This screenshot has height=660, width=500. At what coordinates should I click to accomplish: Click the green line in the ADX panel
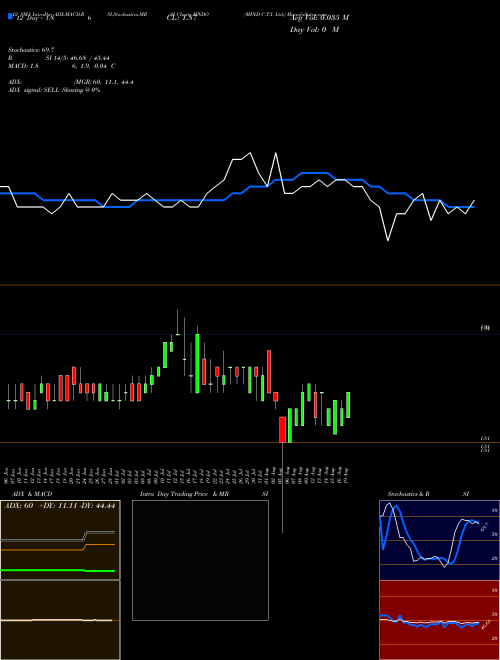(58, 570)
